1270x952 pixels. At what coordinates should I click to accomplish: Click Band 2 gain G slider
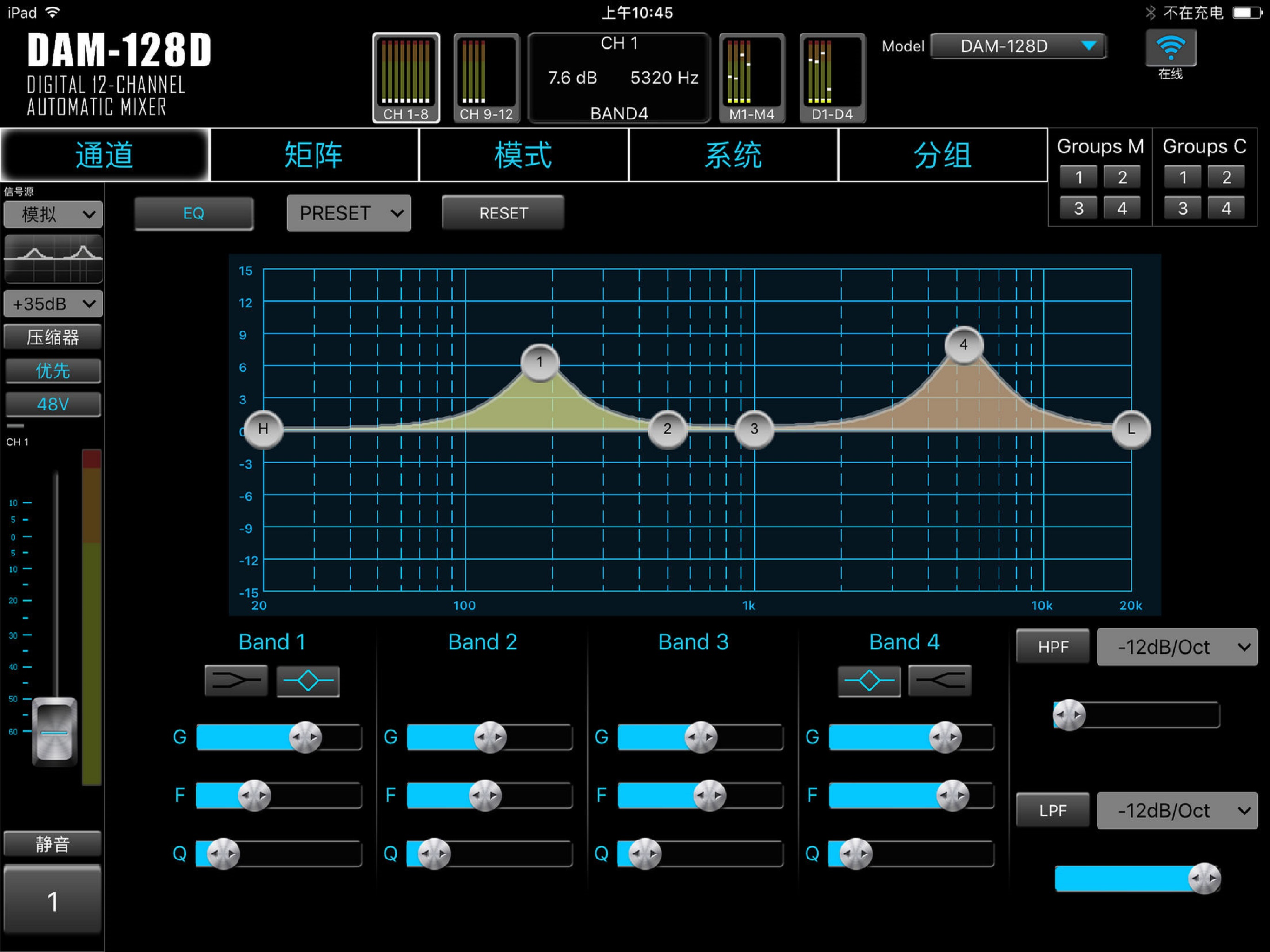click(490, 737)
